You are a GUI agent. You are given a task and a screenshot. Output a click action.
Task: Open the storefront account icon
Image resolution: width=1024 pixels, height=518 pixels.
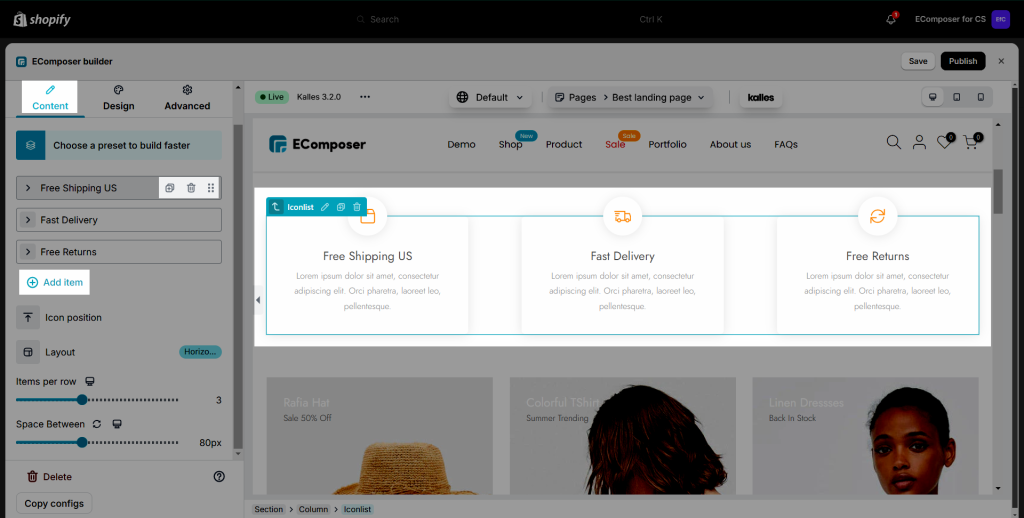[x=919, y=142]
